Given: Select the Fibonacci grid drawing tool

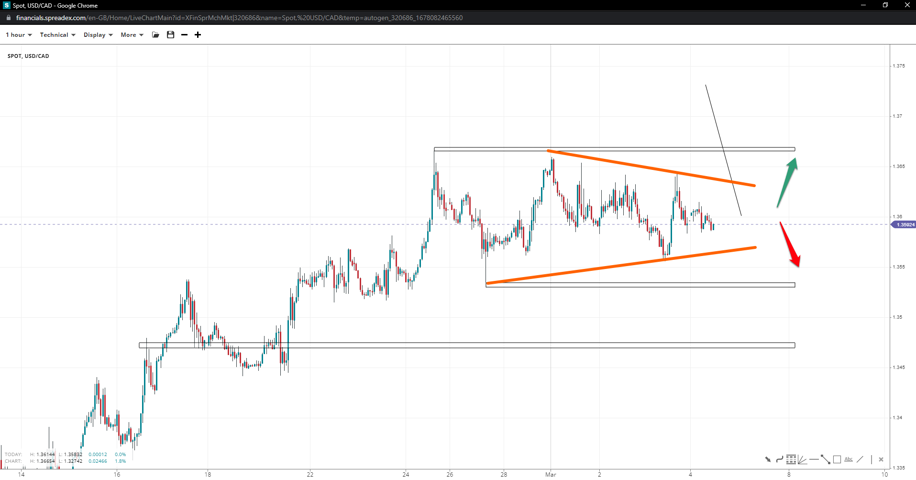Looking at the screenshot, I should (791, 460).
